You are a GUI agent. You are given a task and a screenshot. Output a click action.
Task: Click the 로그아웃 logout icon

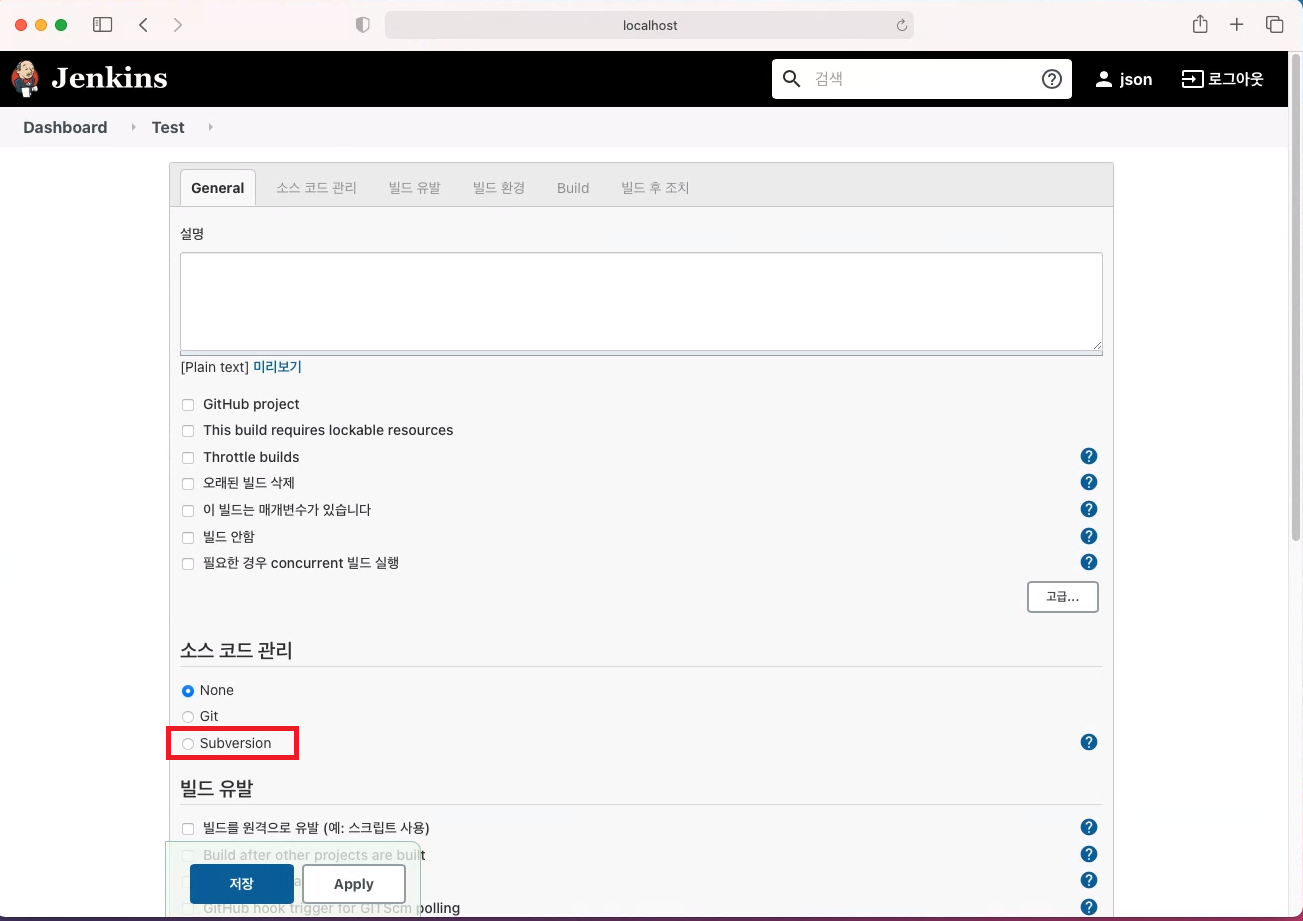(x=1192, y=79)
